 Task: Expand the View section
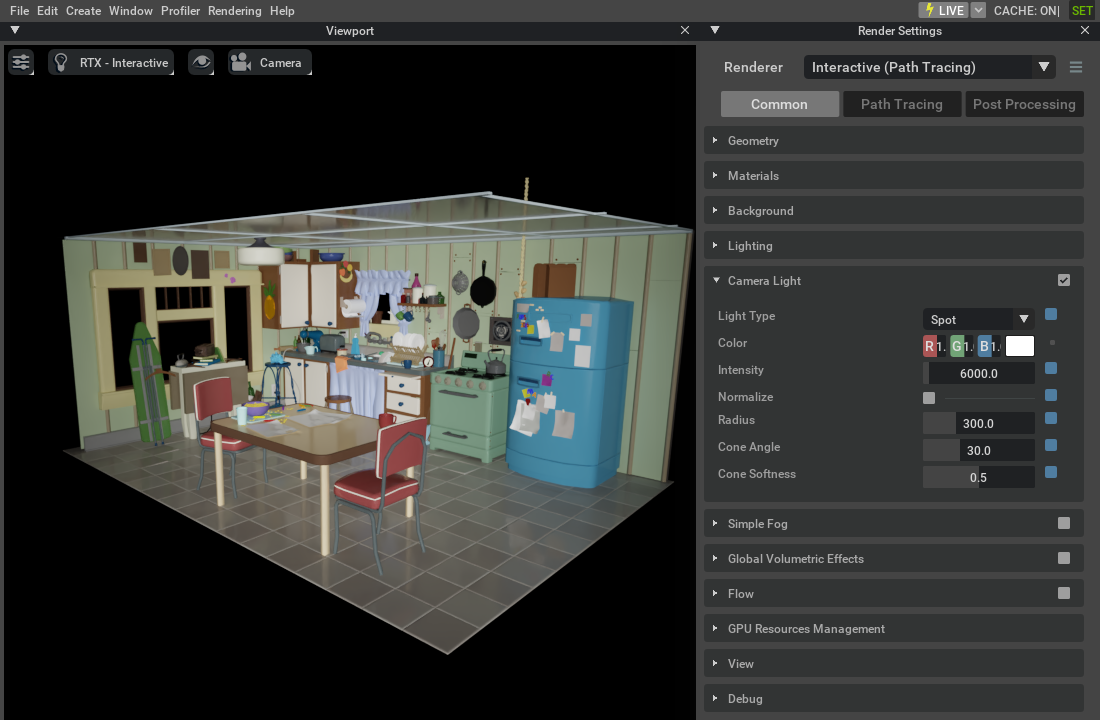pos(894,664)
